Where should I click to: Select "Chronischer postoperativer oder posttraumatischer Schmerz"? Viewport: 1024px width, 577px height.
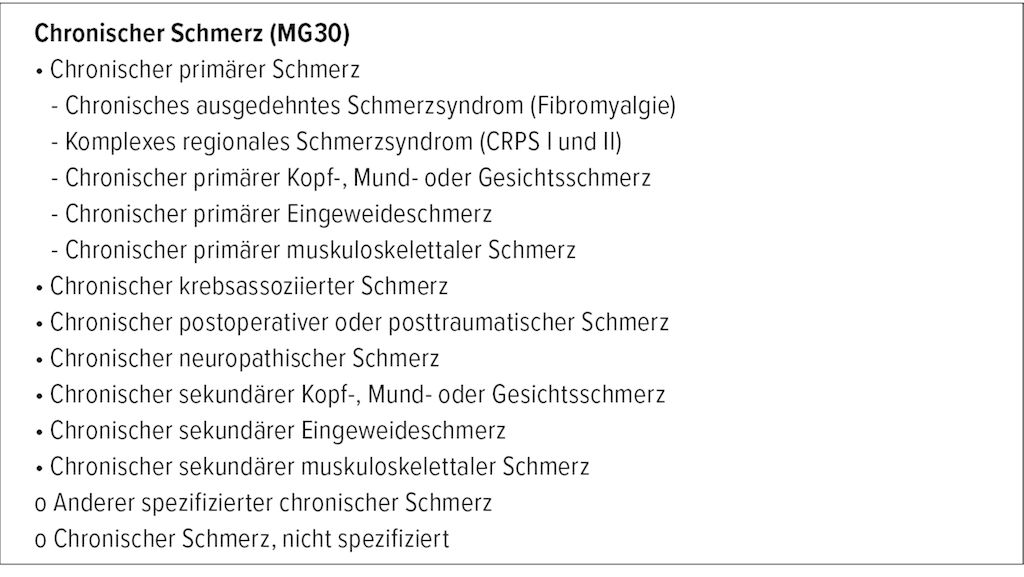pos(359,323)
